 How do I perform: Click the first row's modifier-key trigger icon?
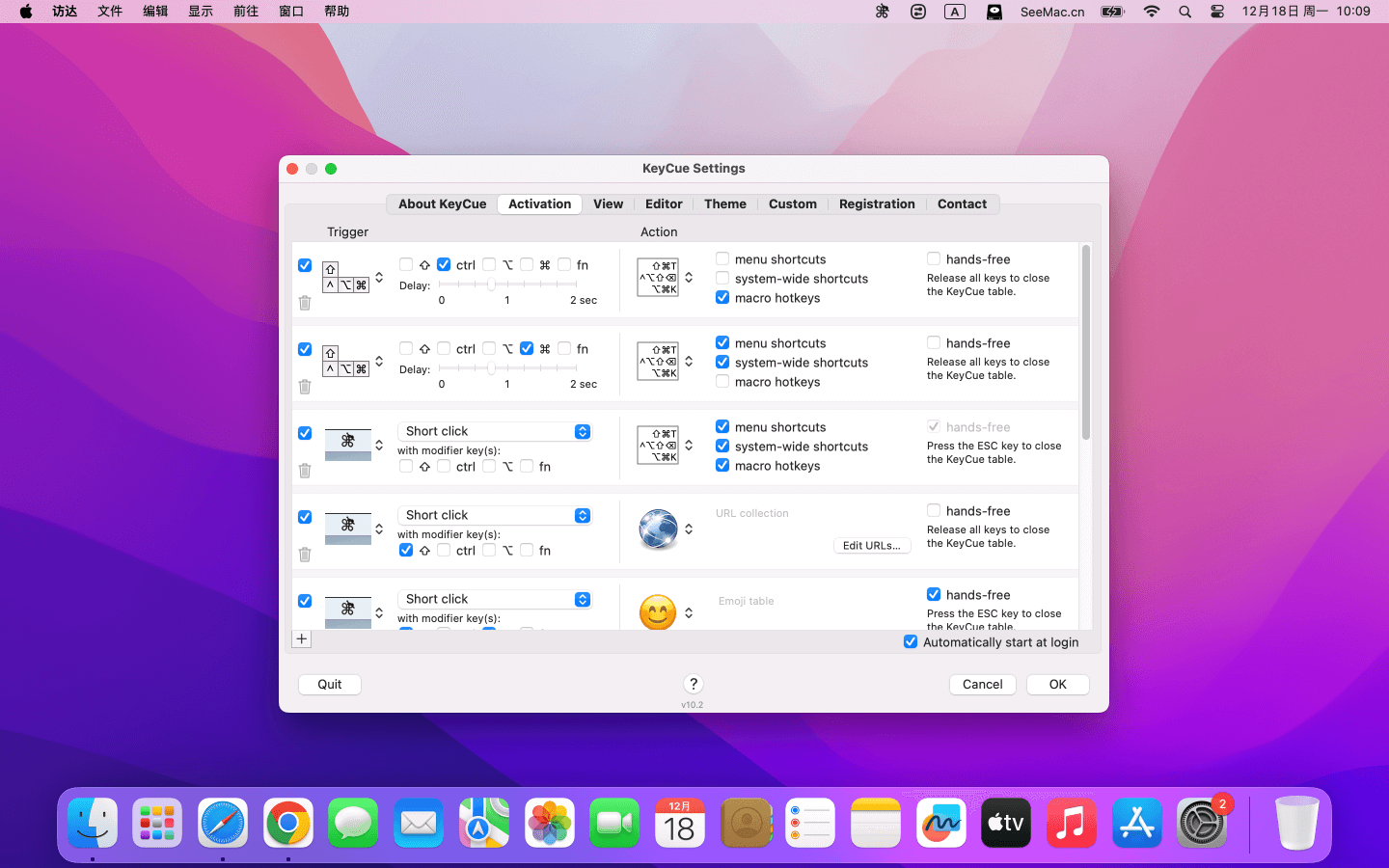click(x=346, y=278)
